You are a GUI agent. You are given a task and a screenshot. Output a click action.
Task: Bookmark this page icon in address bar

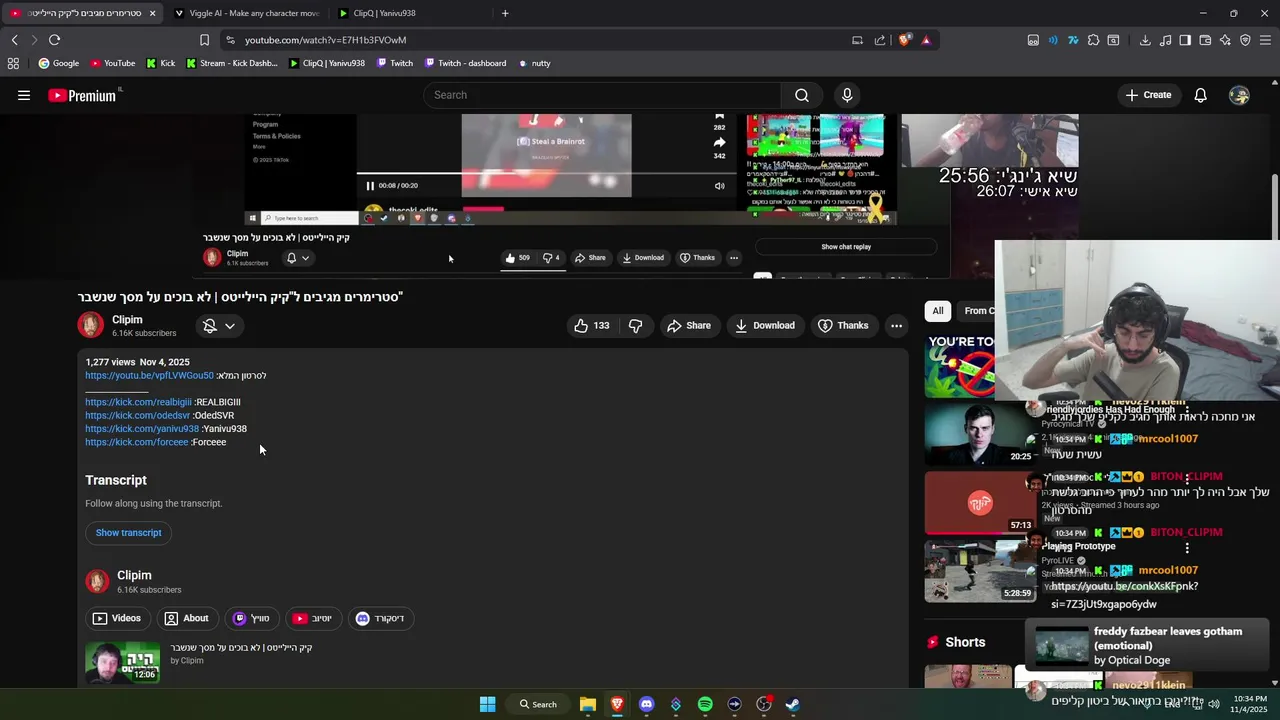pyautogui.click(x=204, y=40)
